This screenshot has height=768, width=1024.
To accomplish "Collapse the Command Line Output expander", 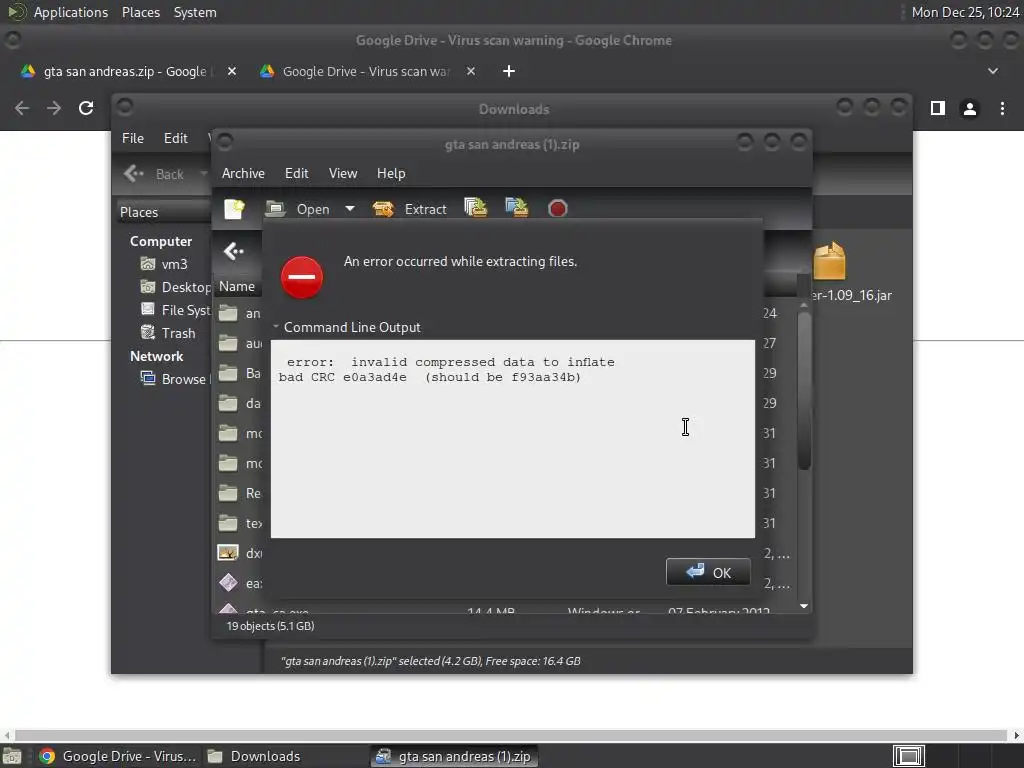I will [x=276, y=327].
